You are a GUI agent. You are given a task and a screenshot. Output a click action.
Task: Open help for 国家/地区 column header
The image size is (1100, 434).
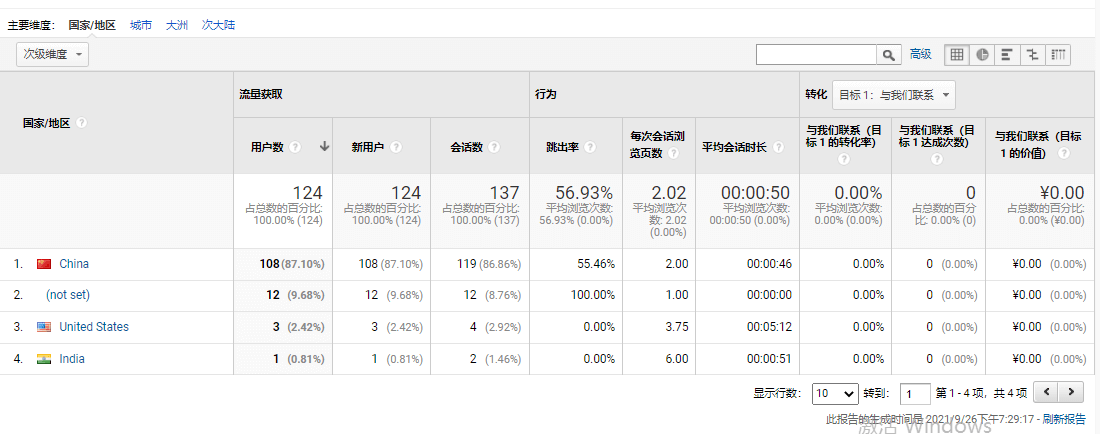[81, 123]
